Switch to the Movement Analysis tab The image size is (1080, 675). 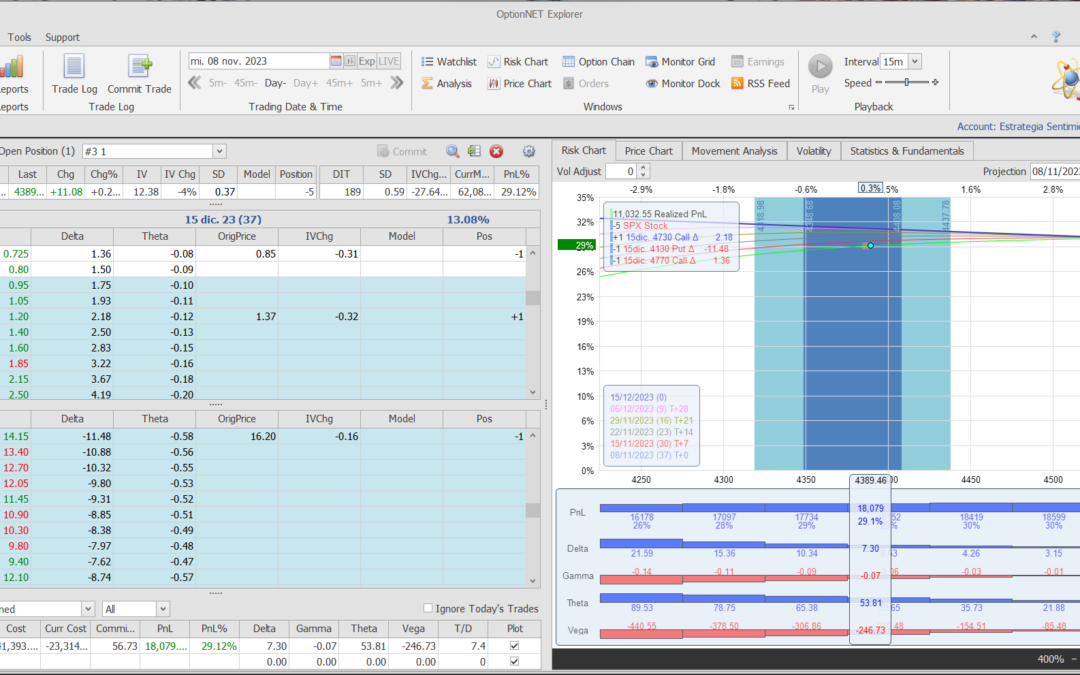(734, 151)
